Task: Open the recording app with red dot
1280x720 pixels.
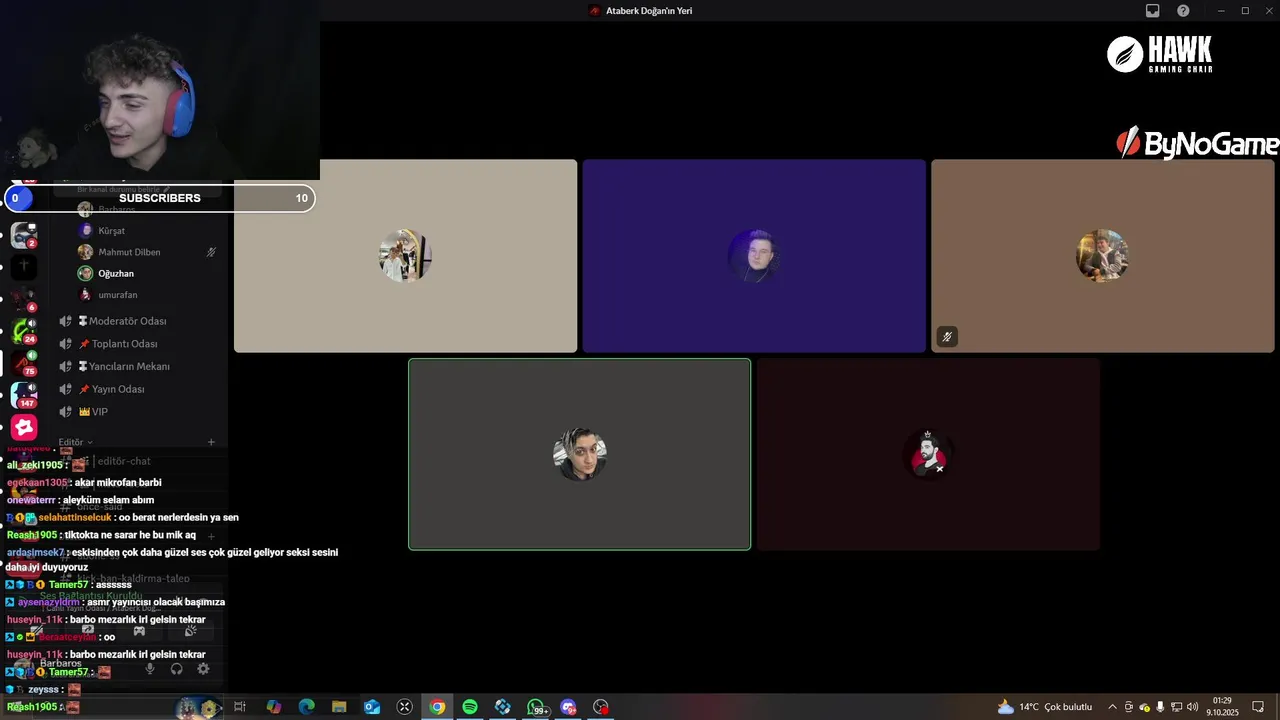Action: pos(601,707)
